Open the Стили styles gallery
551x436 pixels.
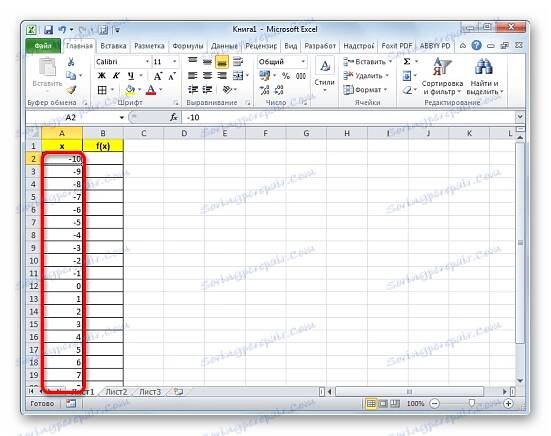click(324, 75)
